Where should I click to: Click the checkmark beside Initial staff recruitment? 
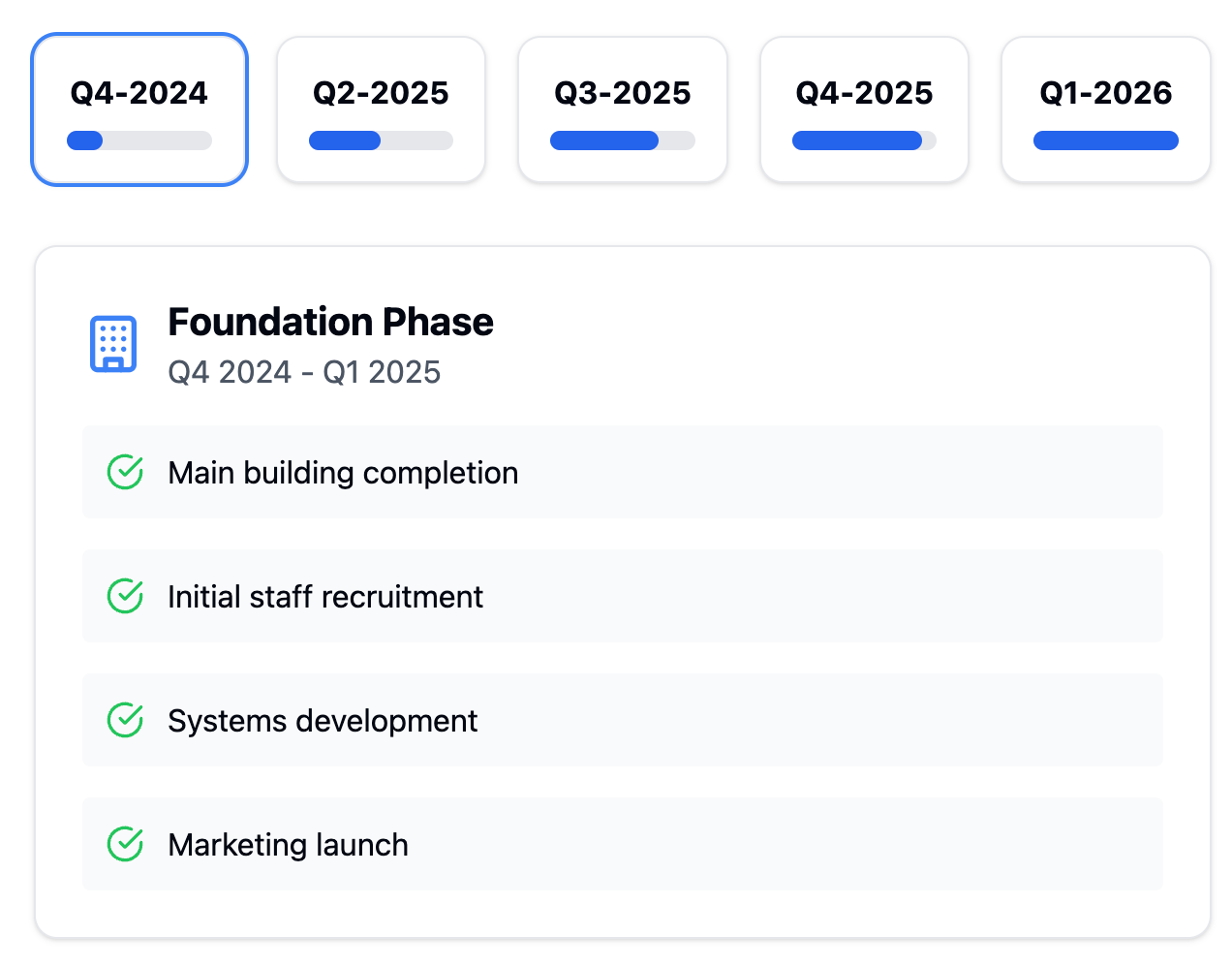125,596
